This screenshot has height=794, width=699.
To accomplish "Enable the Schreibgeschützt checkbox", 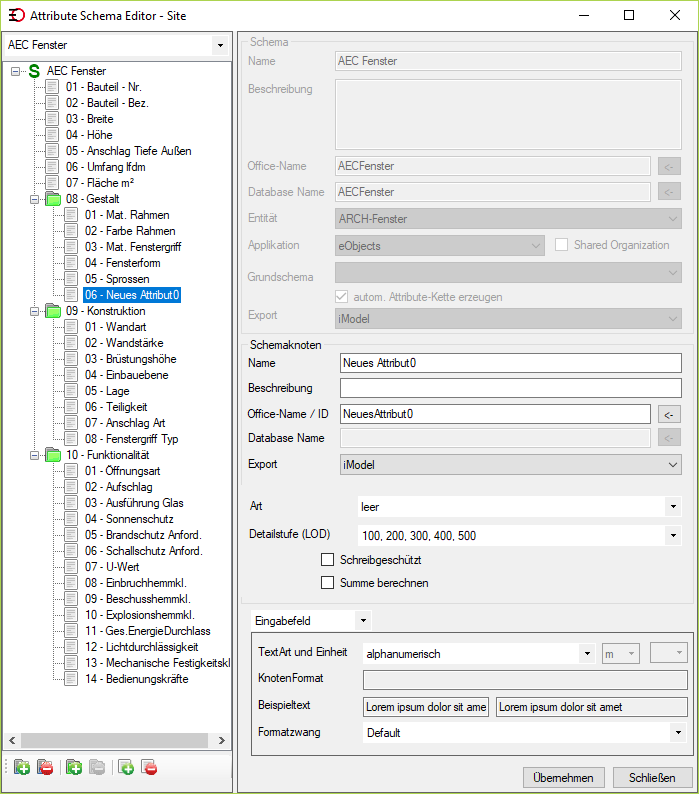I will pos(328,560).
